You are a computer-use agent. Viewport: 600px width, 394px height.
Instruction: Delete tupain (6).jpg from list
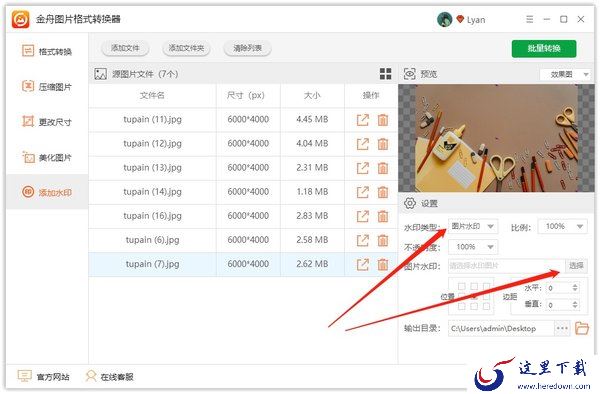coord(383,240)
